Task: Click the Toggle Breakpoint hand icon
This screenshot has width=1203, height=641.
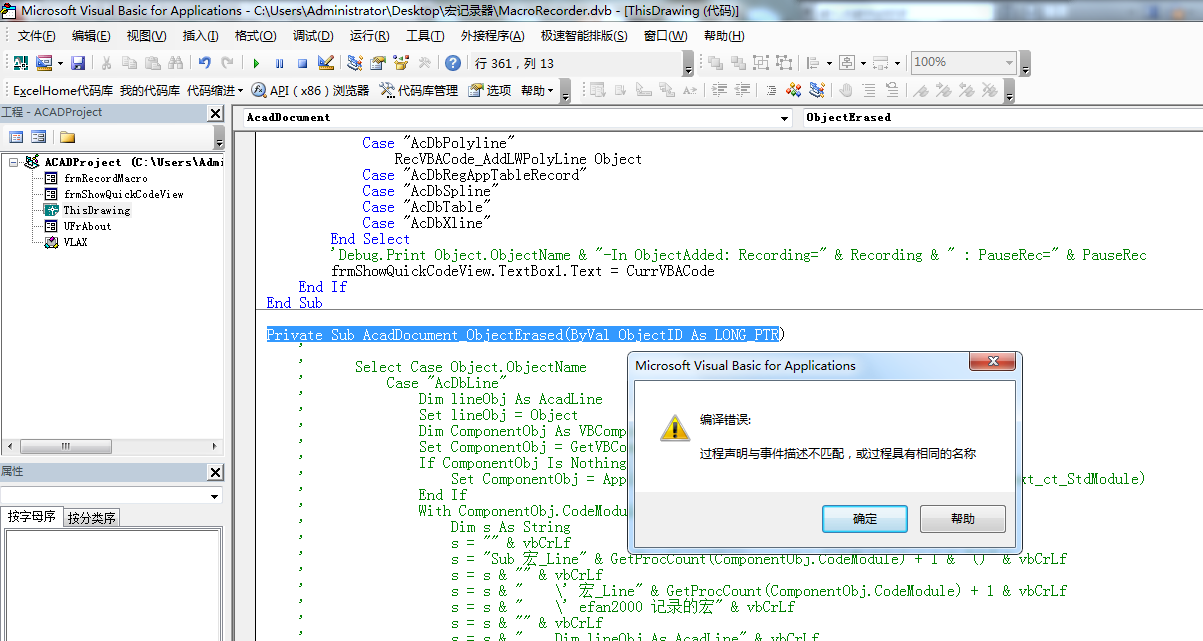Action: click(846, 90)
